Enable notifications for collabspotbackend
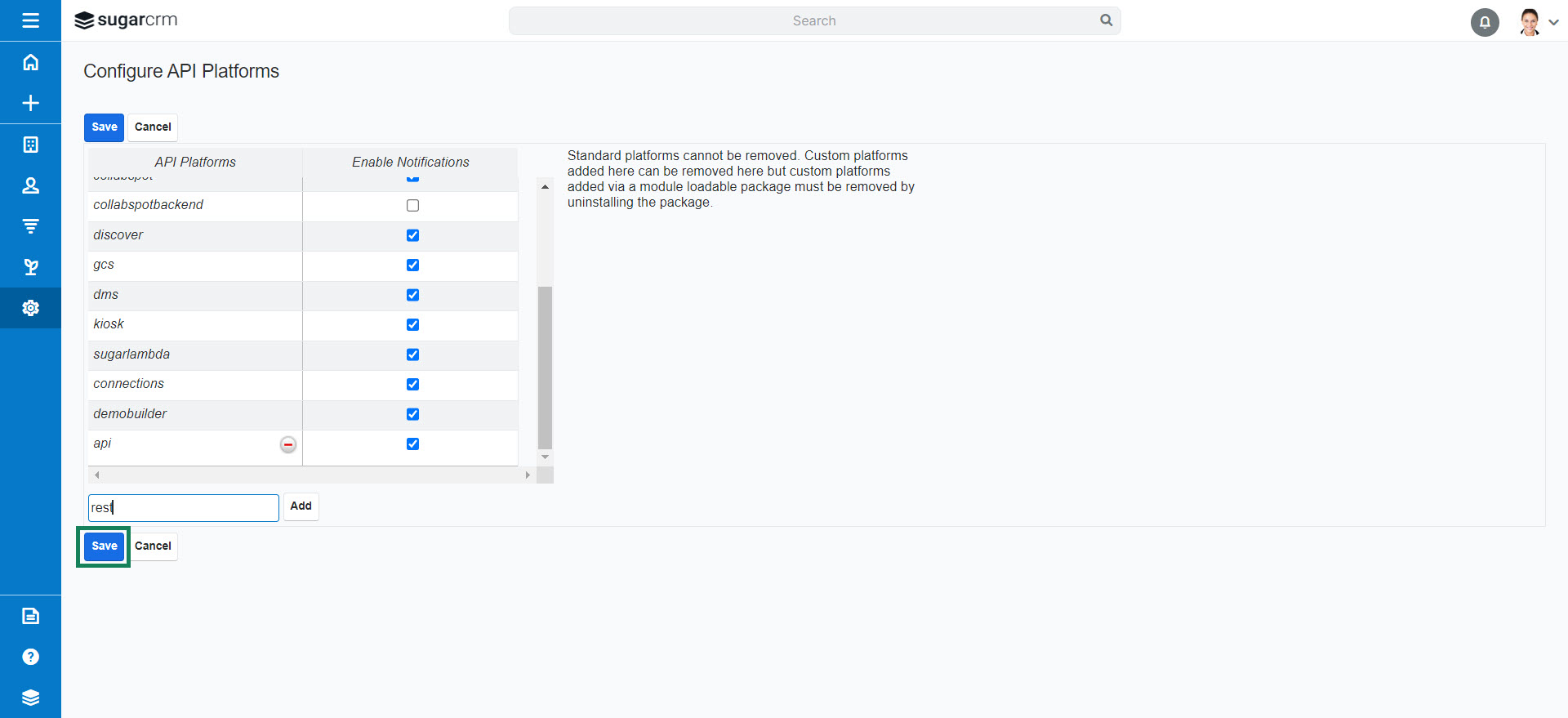Screen dimensions: 1568x718 pyautogui.click(x=412, y=206)
